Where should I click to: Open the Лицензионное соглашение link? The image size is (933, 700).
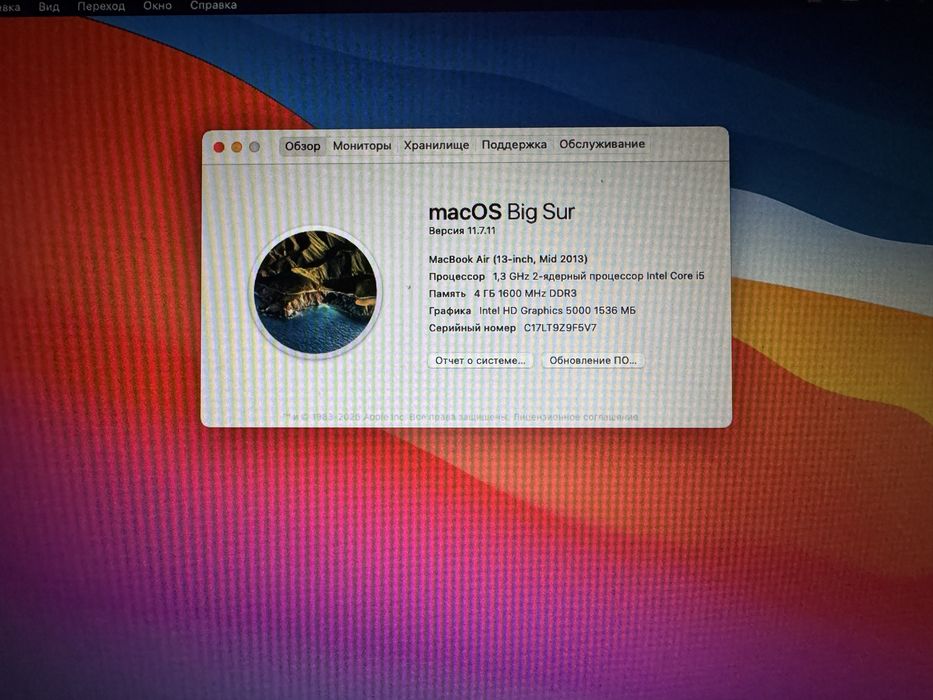click(575, 417)
